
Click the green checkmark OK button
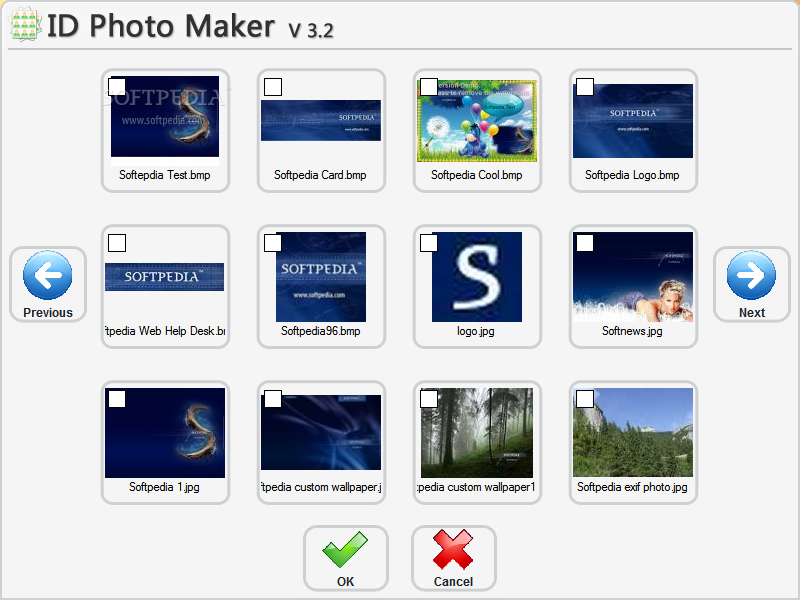[x=345, y=558]
